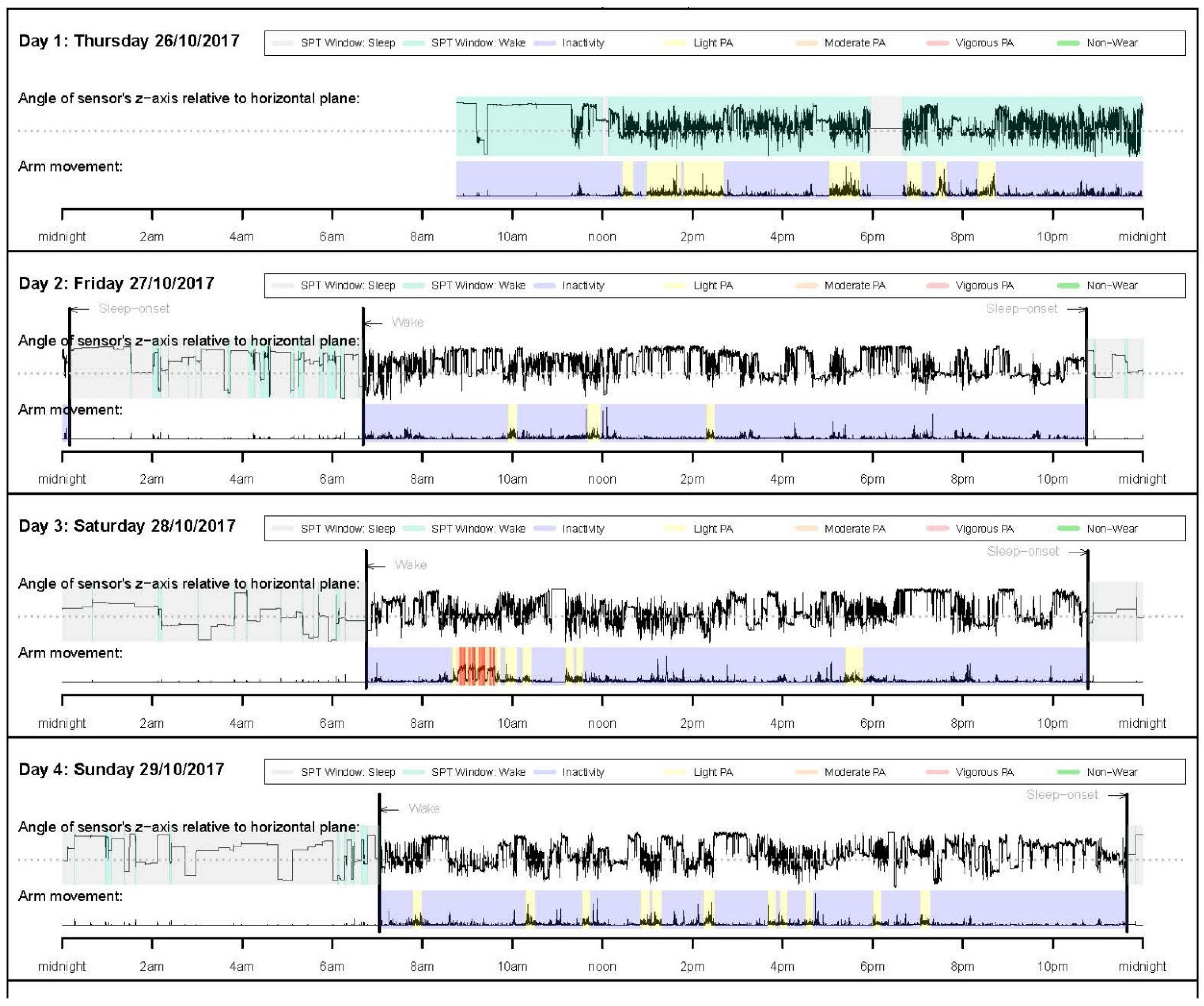Click the Non-Wear green swatch in Day 1 legend

[x=1068, y=43]
